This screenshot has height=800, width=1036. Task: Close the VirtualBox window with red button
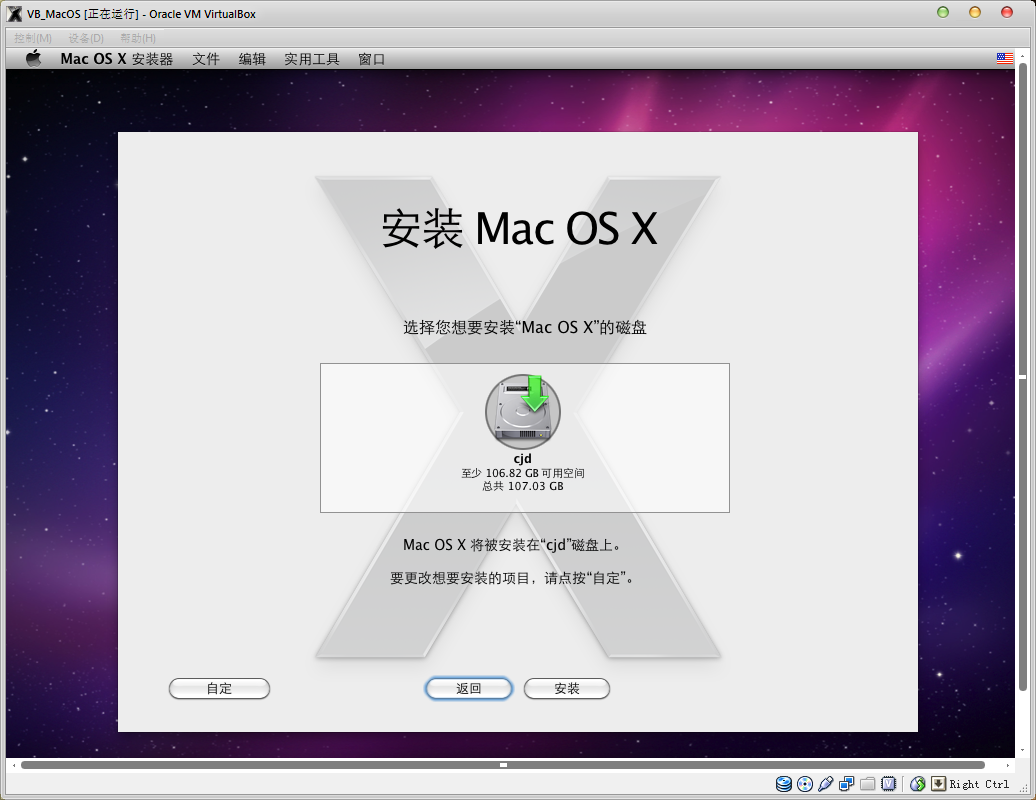1007,13
